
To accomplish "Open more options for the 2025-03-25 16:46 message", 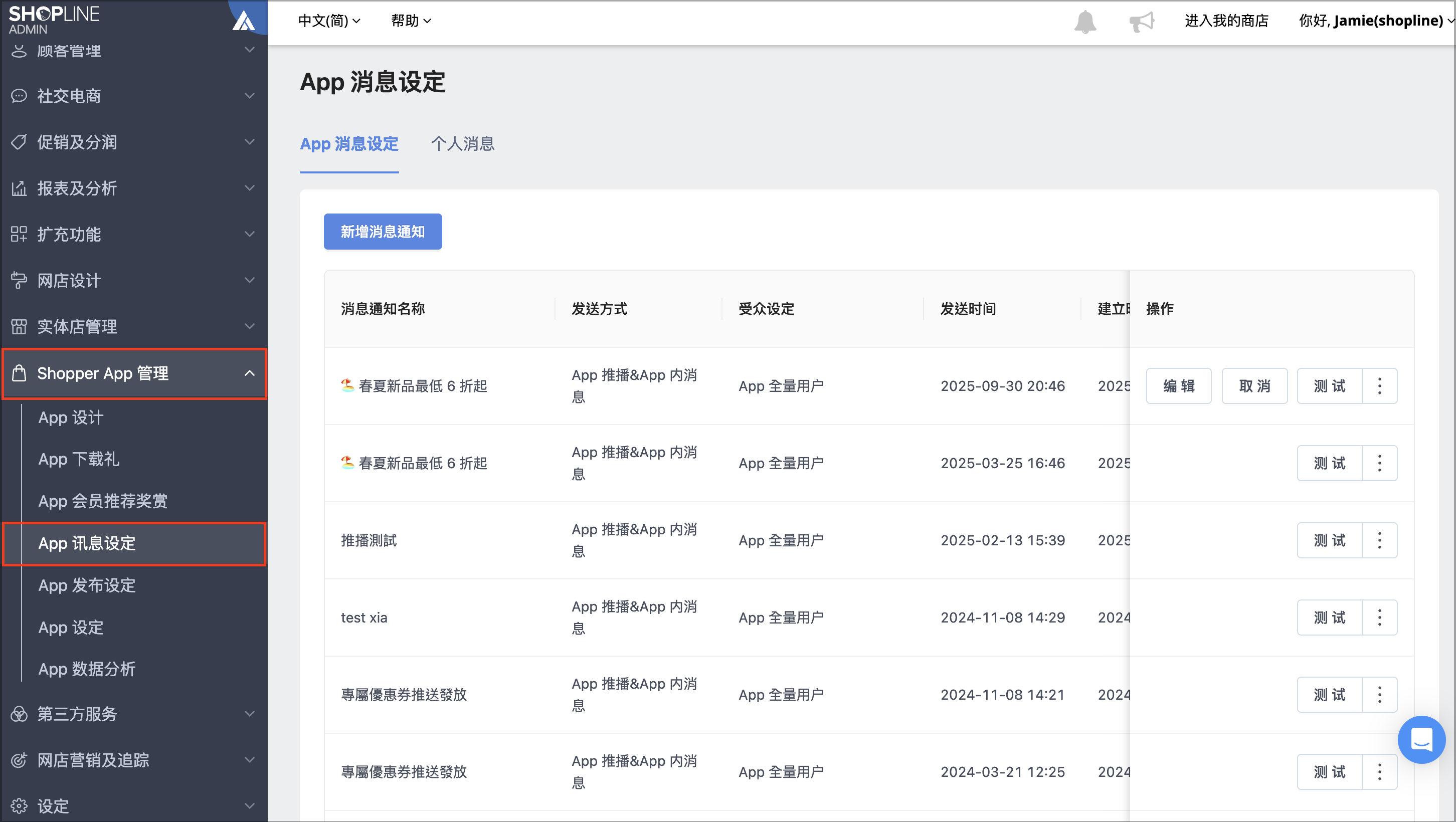I will (1379, 463).
